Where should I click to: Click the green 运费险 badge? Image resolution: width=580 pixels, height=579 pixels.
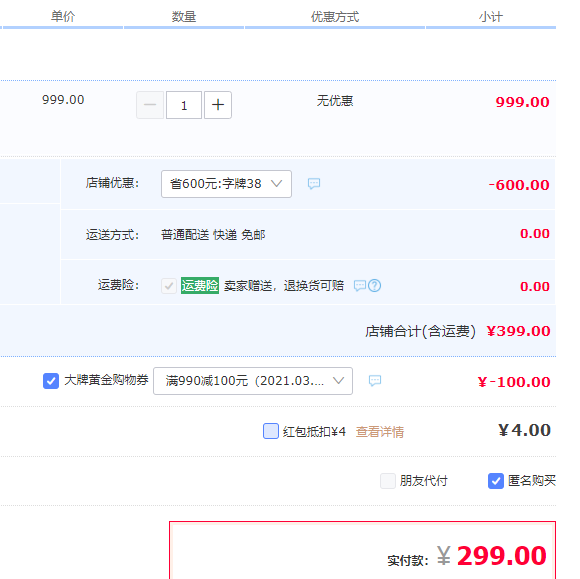pos(200,286)
